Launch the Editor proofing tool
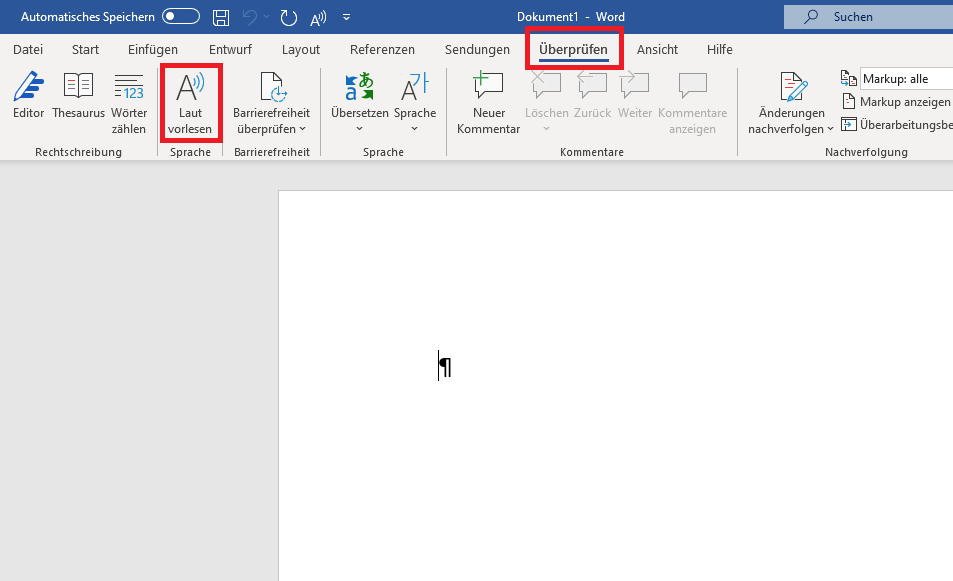Image resolution: width=953 pixels, height=581 pixels. point(29,95)
